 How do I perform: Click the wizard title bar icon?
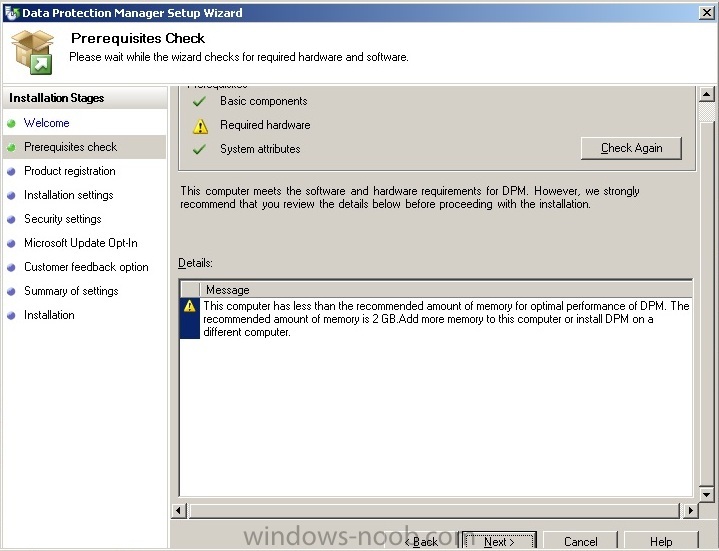(11, 13)
